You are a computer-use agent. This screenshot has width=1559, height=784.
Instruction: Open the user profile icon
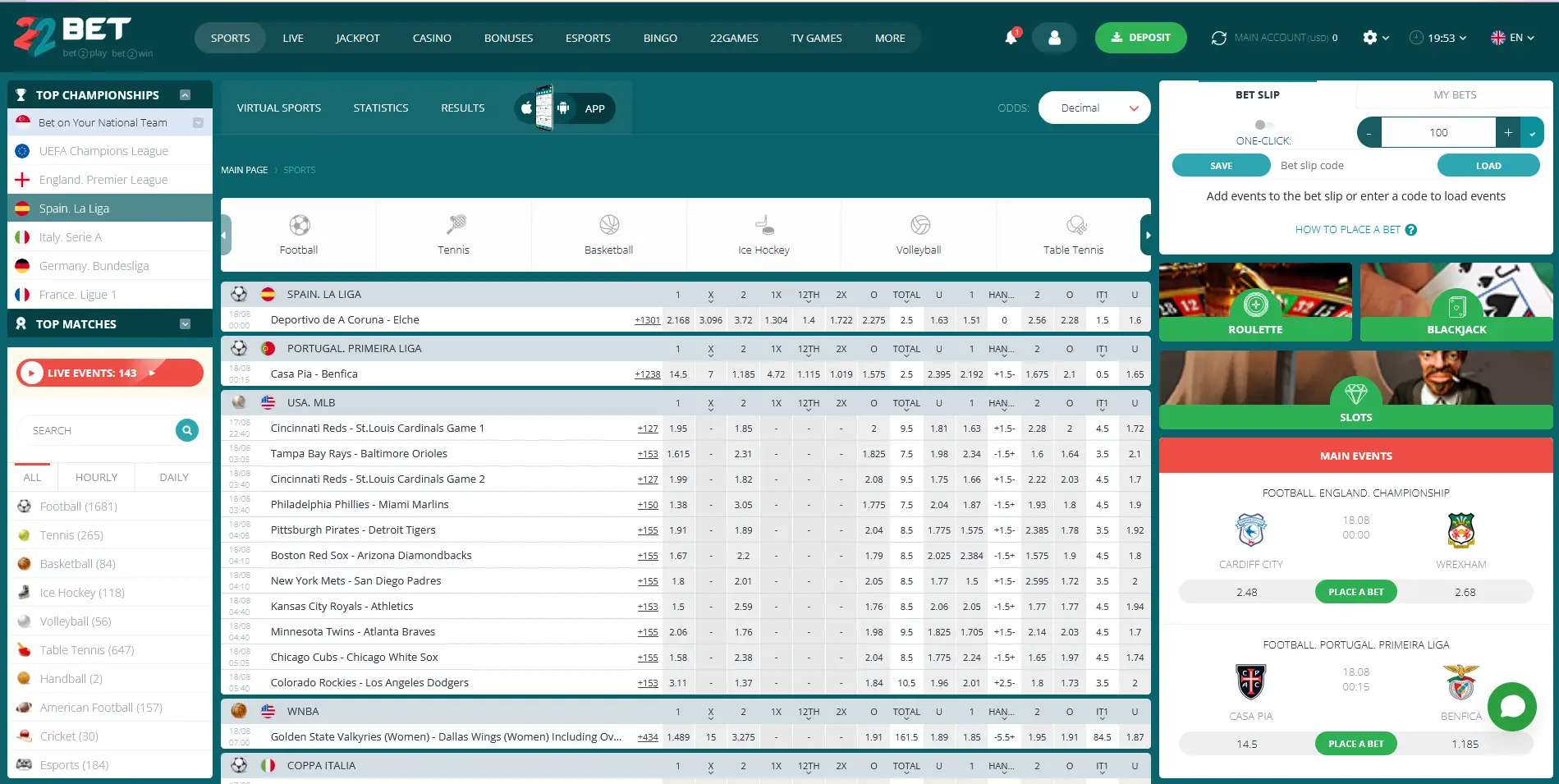click(1054, 38)
